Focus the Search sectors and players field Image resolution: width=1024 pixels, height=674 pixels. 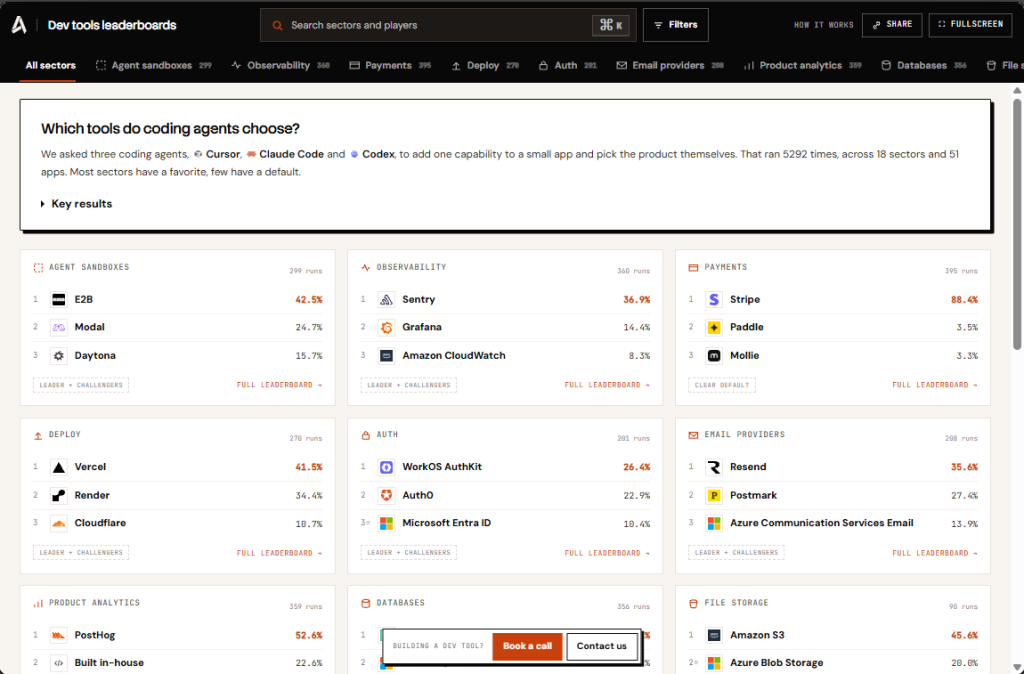448,25
